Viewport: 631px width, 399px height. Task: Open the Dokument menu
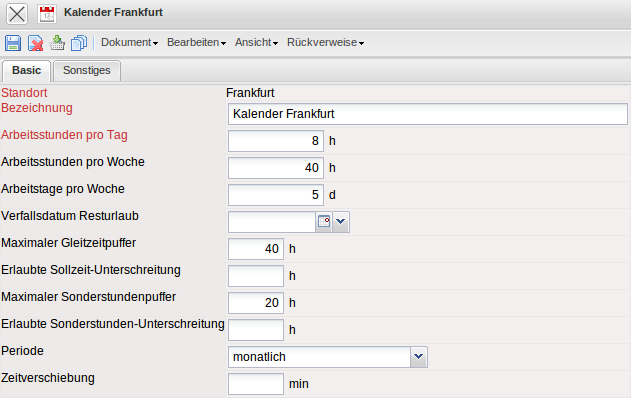[x=129, y=43]
